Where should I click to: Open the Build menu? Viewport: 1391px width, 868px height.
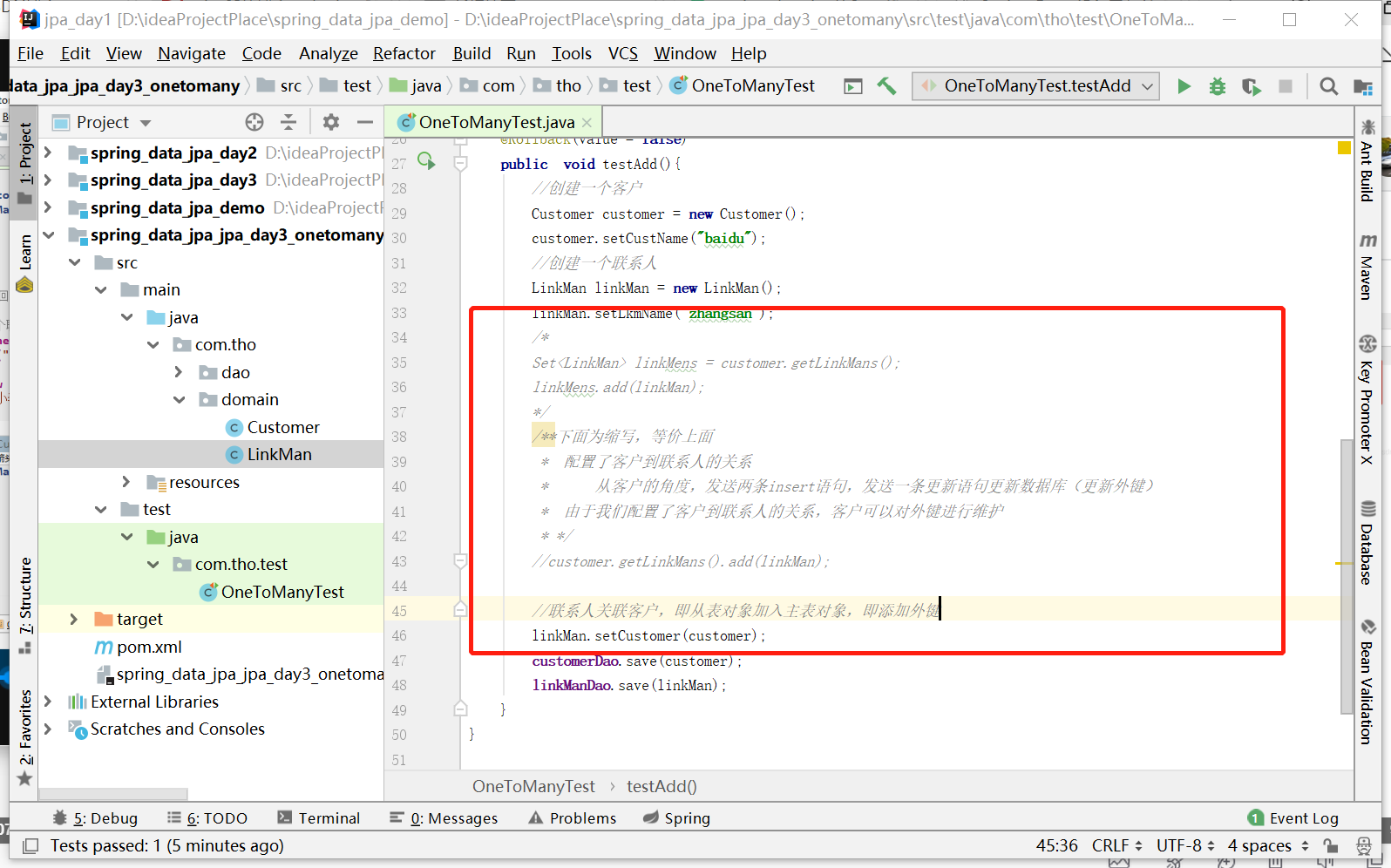coord(472,54)
